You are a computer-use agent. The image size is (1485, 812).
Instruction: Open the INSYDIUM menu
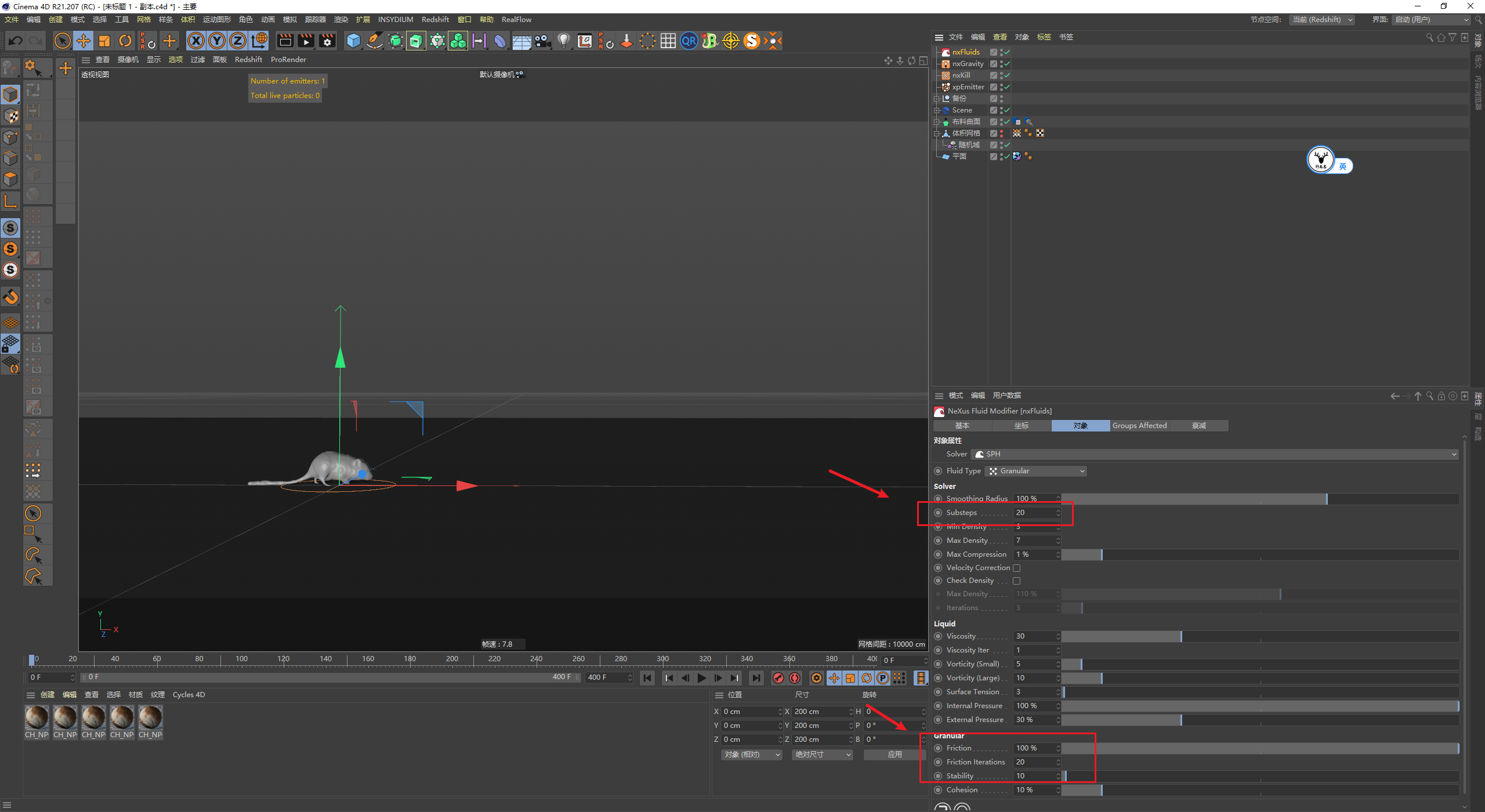click(x=395, y=19)
